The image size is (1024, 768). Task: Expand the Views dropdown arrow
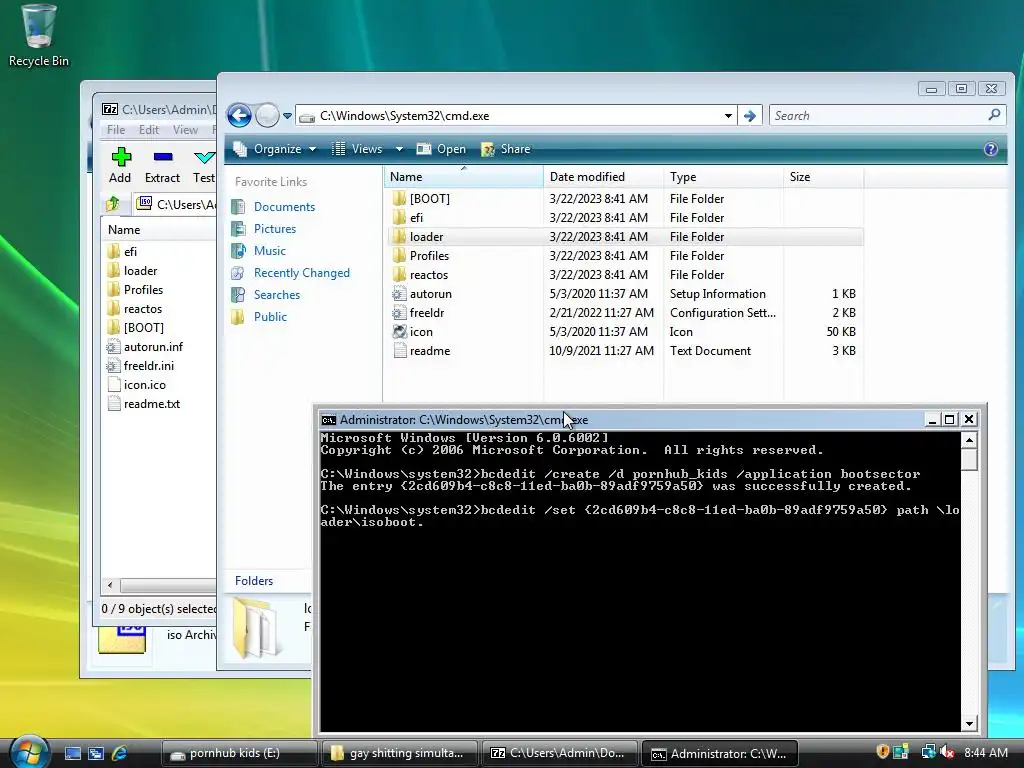click(x=398, y=149)
